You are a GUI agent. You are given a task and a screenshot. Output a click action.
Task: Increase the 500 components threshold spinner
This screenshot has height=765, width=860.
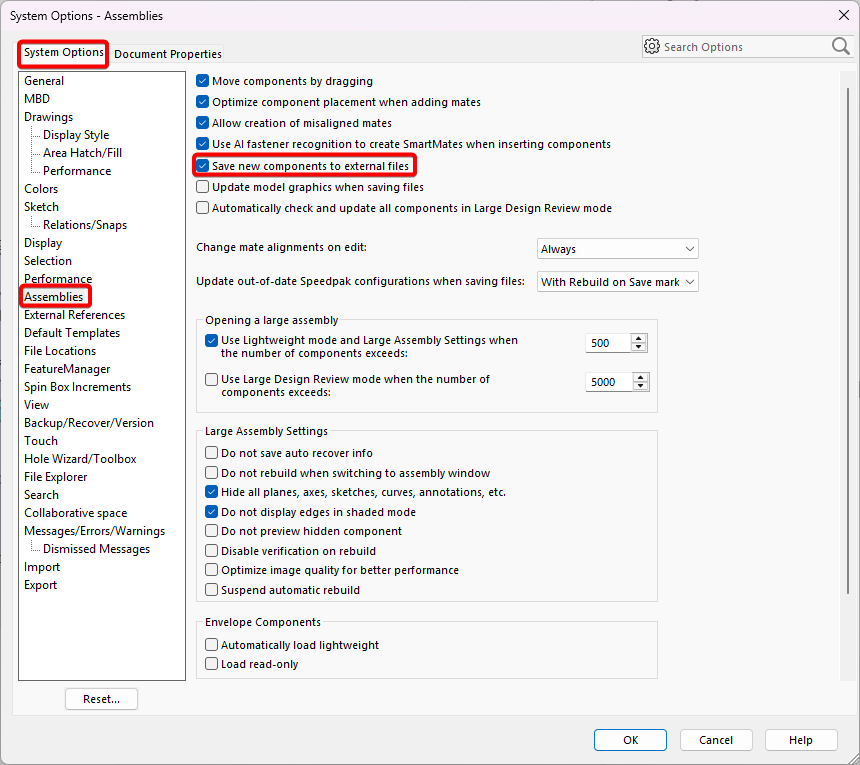click(638, 338)
